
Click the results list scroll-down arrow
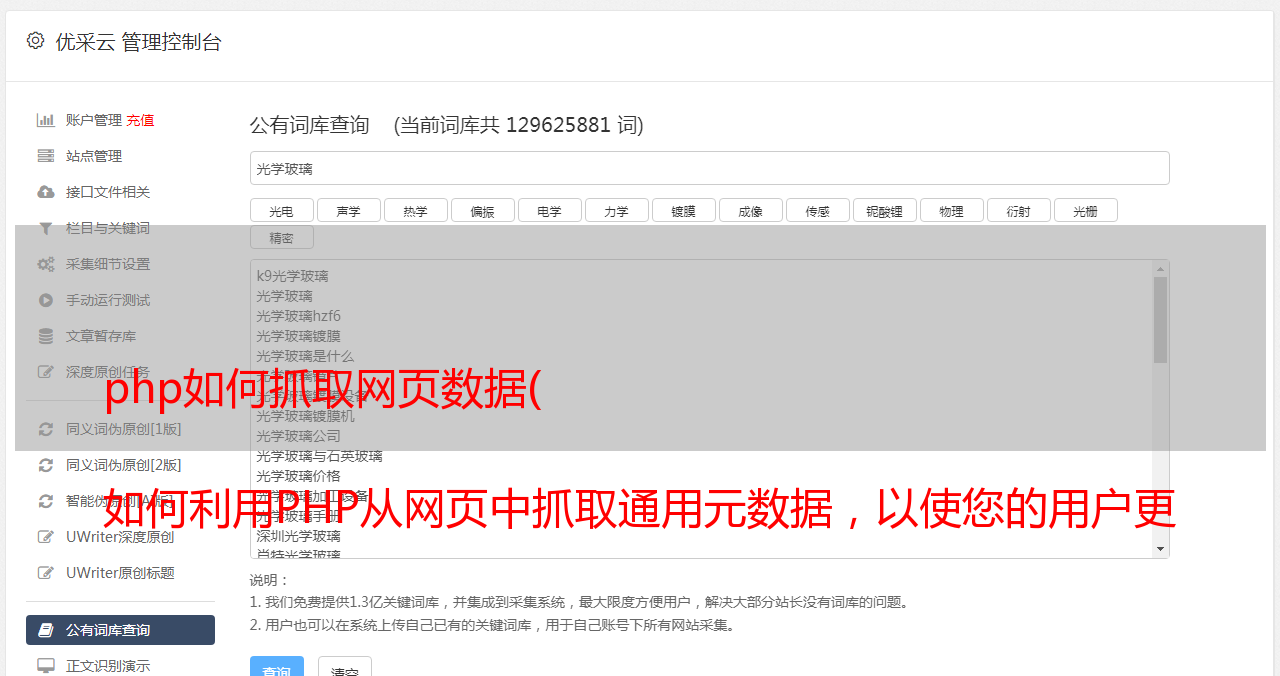click(x=1160, y=549)
